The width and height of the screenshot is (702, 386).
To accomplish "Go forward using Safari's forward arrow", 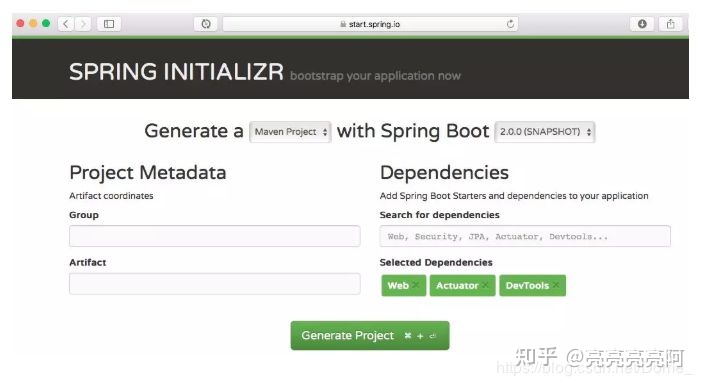I will click(x=83, y=24).
